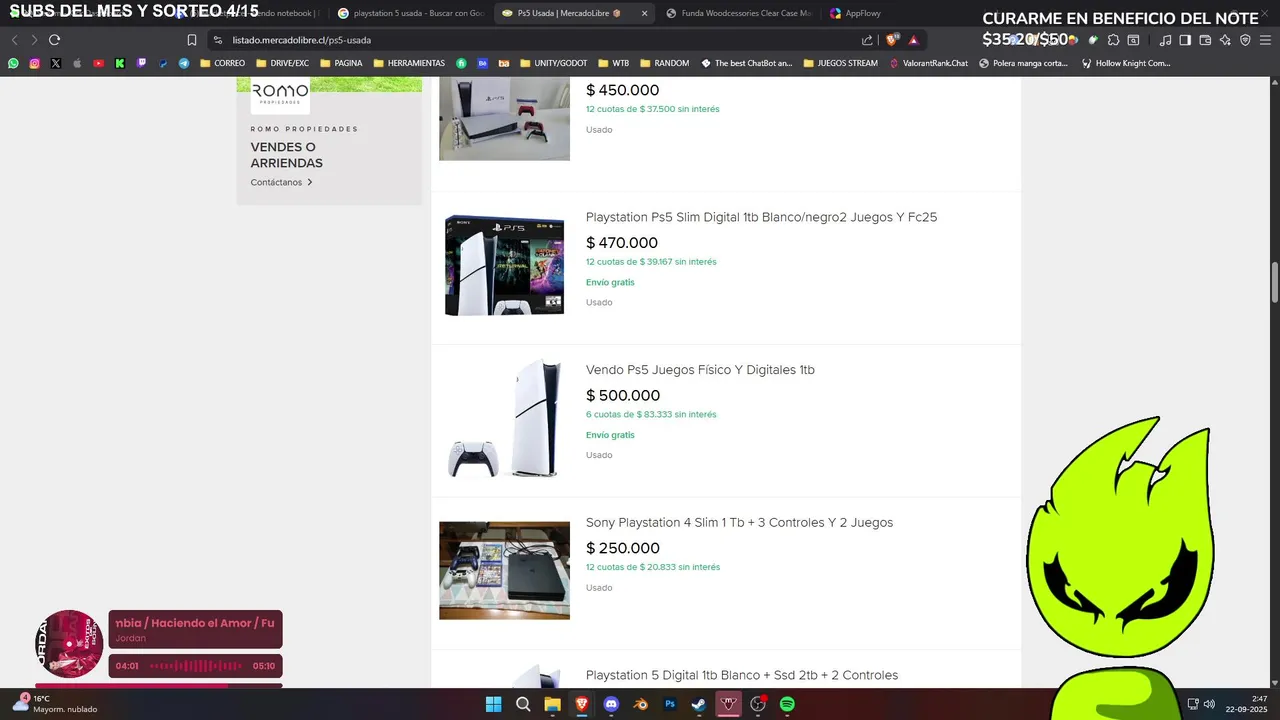Image resolution: width=1280 pixels, height=720 pixels.
Task: Open the Telegram bookmark icon
Action: pyautogui.click(x=184, y=63)
